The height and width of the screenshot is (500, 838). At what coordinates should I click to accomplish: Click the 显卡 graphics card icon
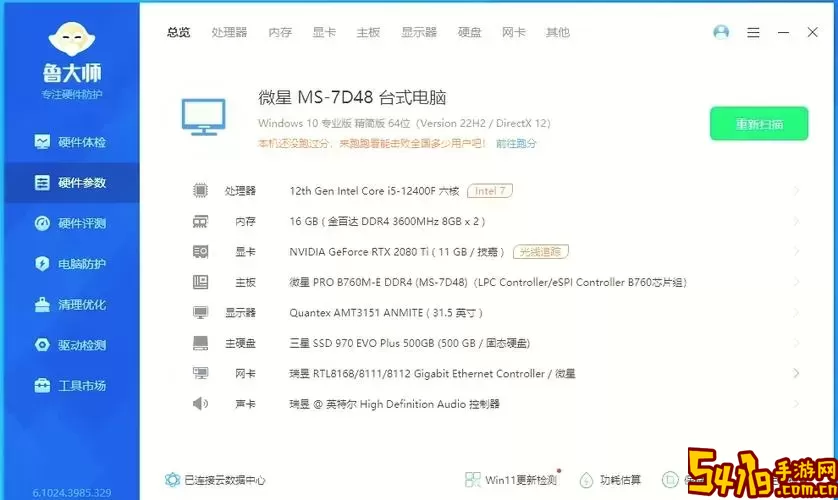point(200,252)
